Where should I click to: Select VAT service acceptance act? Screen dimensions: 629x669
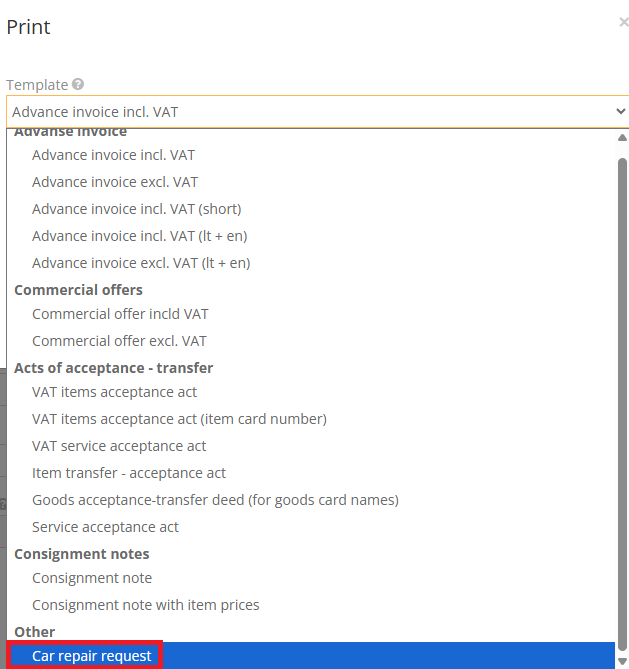pyautogui.click(x=119, y=446)
